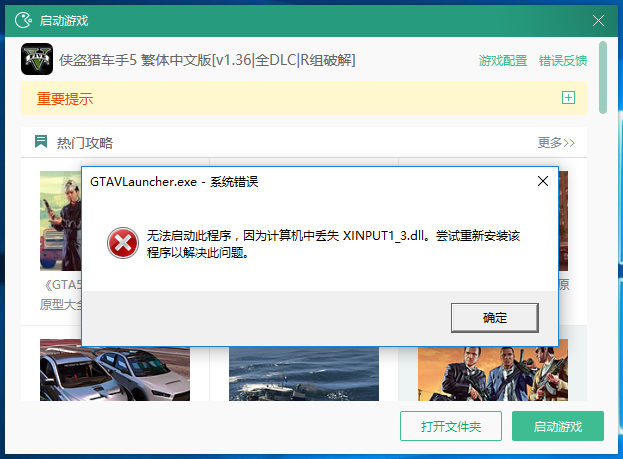This screenshot has height=459, width=623.
Task: Expand the 重要提示 plus icon
Action: pos(568,97)
